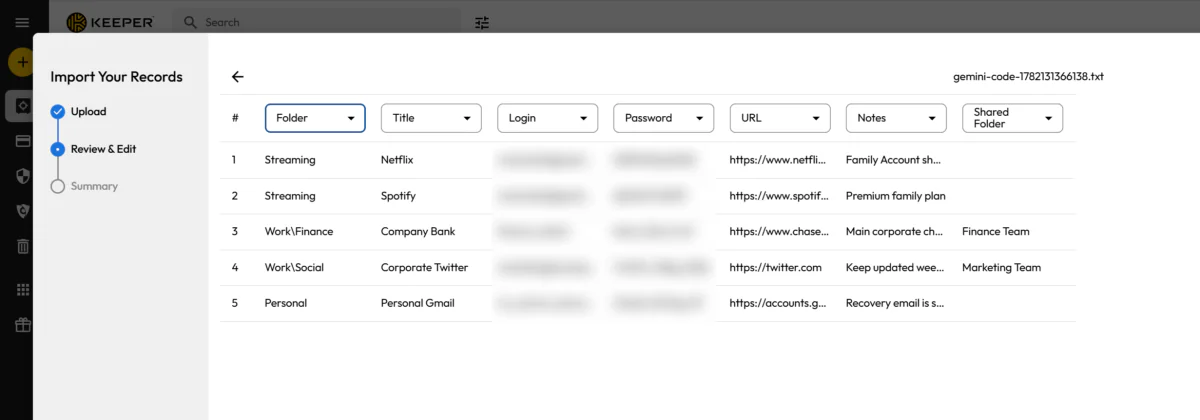Click the https://twitter.com URL cell
The image size is (1200, 420).
pos(775,267)
